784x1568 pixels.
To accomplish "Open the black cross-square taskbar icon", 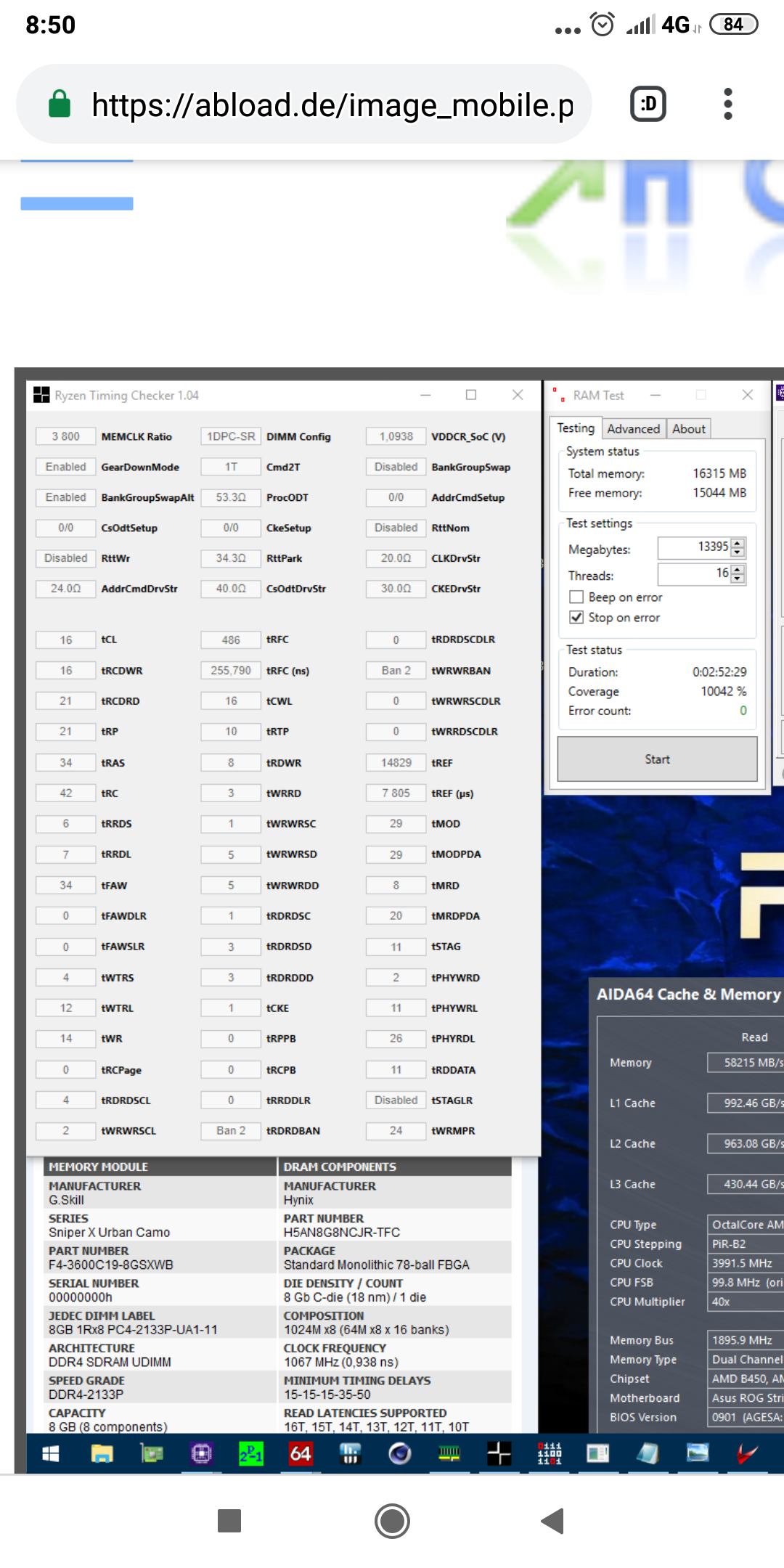I will [x=499, y=1453].
